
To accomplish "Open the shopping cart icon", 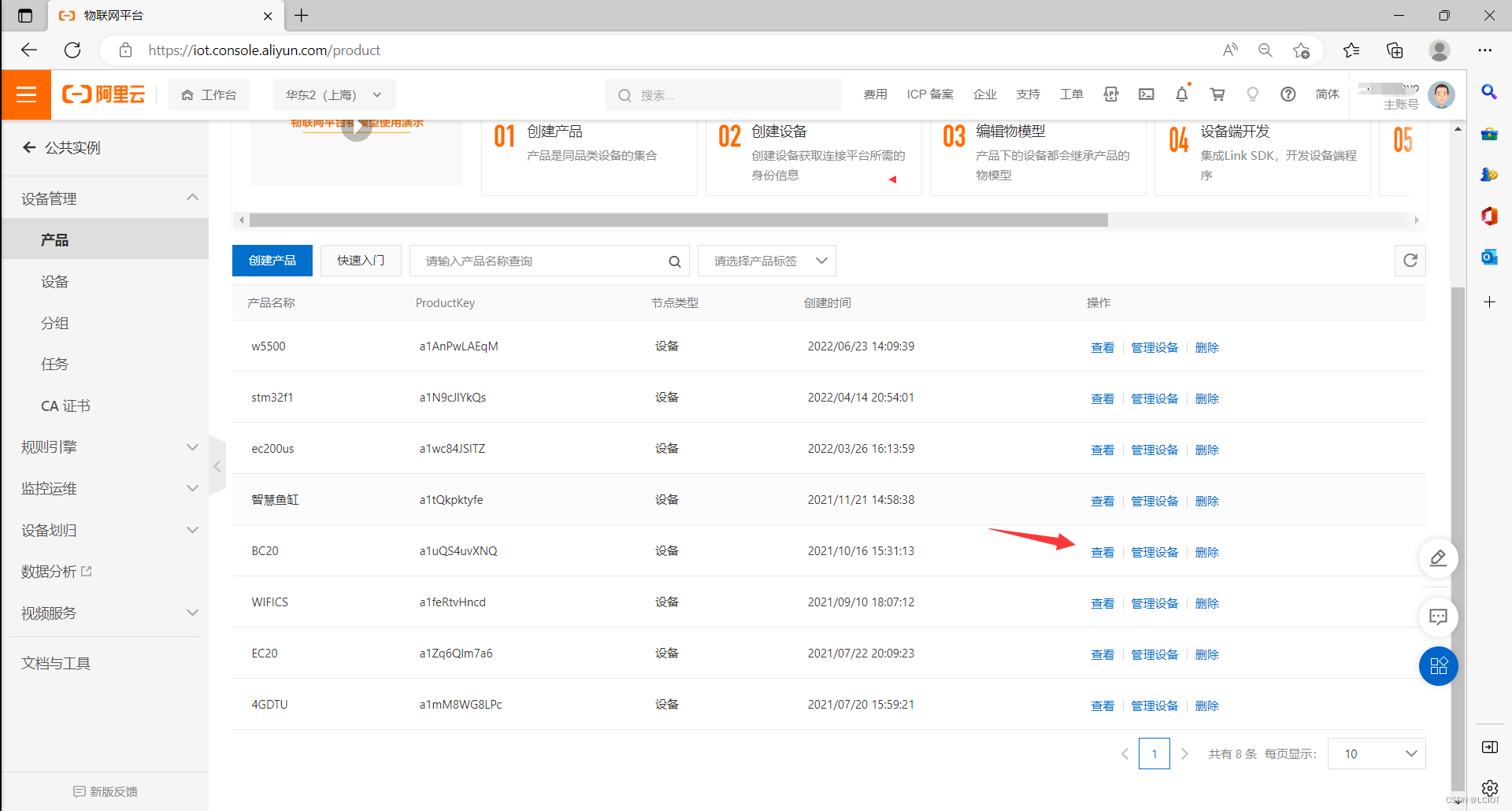I will click(1217, 94).
